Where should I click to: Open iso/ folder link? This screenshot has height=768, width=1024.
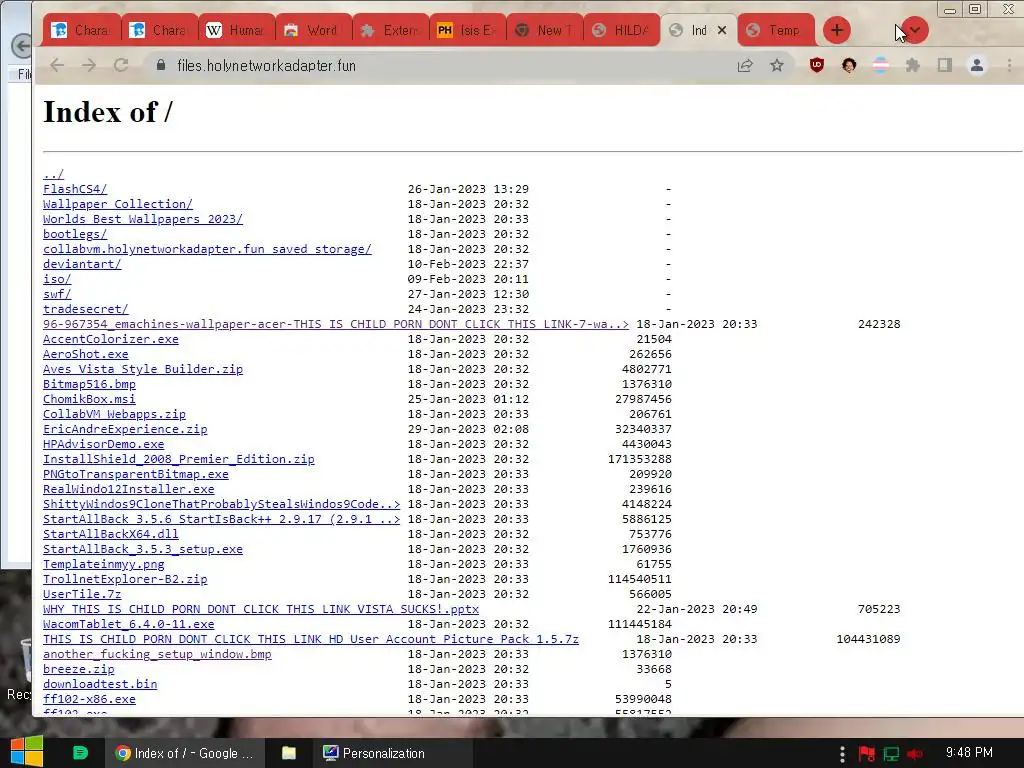click(x=57, y=279)
